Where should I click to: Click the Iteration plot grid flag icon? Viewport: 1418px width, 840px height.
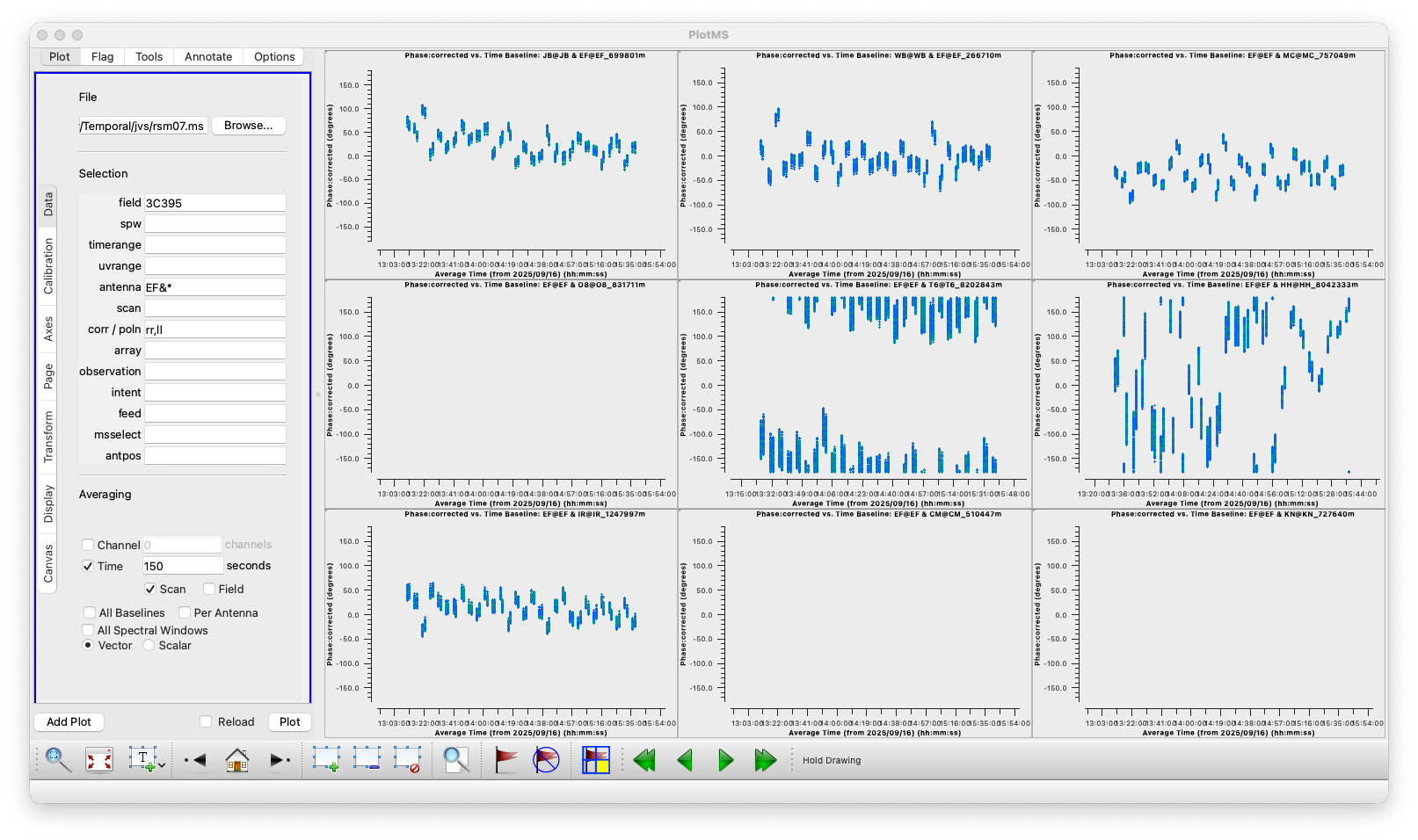[596, 760]
